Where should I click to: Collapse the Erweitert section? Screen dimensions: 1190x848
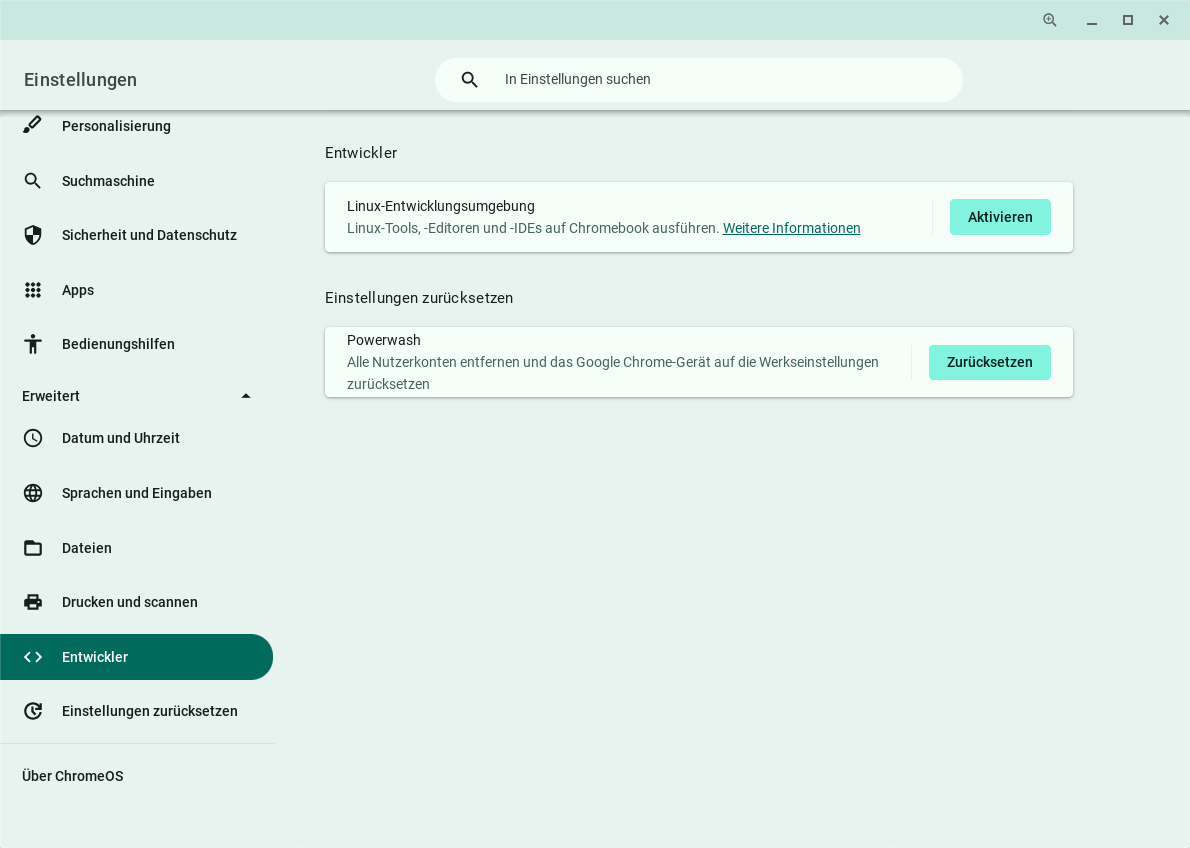pyautogui.click(x=245, y=396)
